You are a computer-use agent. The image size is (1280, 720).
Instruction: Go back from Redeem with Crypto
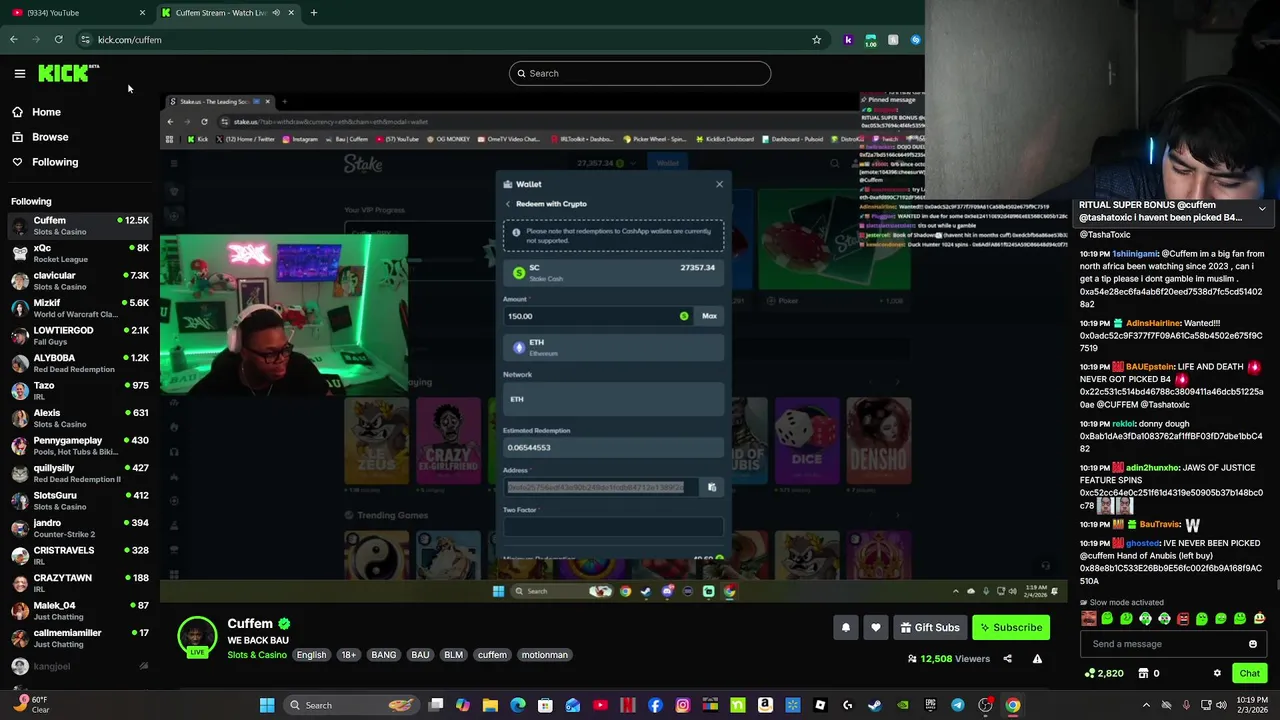tap(507, 204)
